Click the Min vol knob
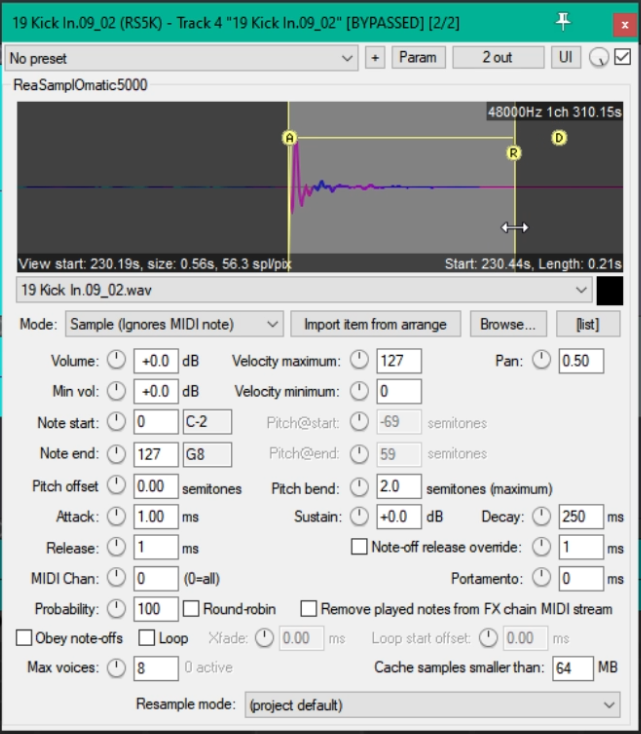The height and width of the screenshot is (734, 641). pos(116,391)
